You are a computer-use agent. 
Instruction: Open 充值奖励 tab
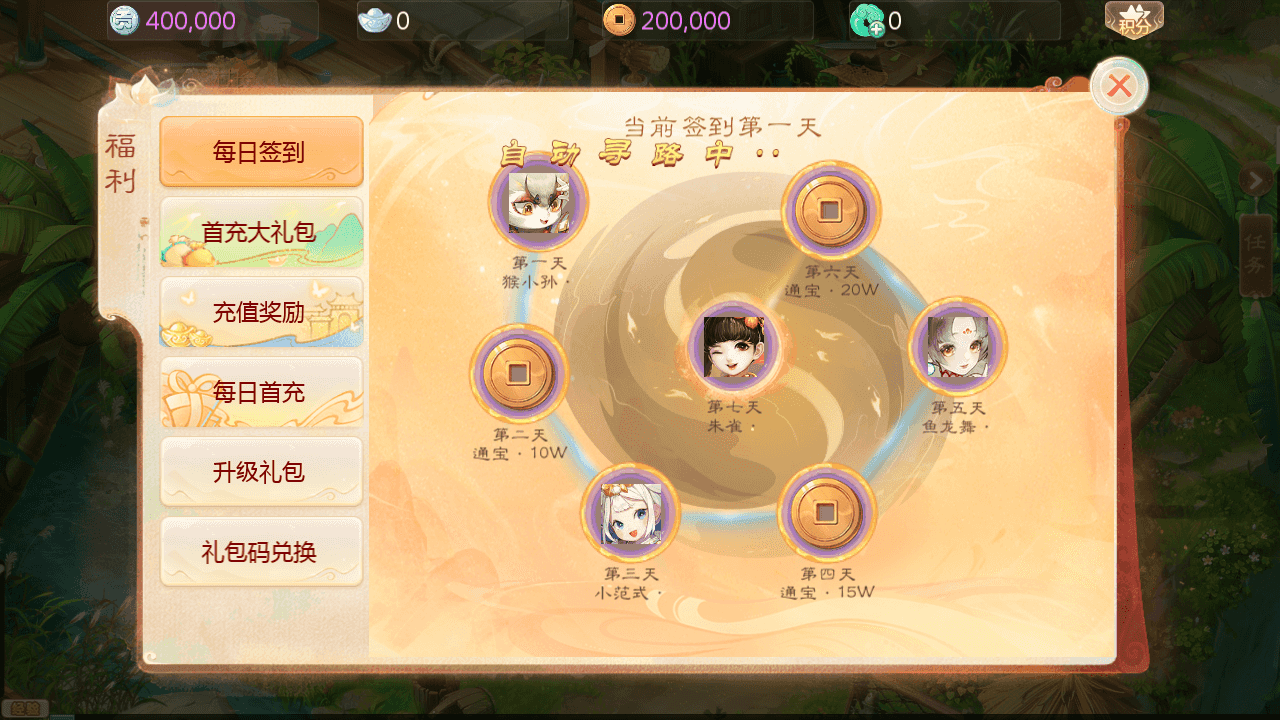261,312
